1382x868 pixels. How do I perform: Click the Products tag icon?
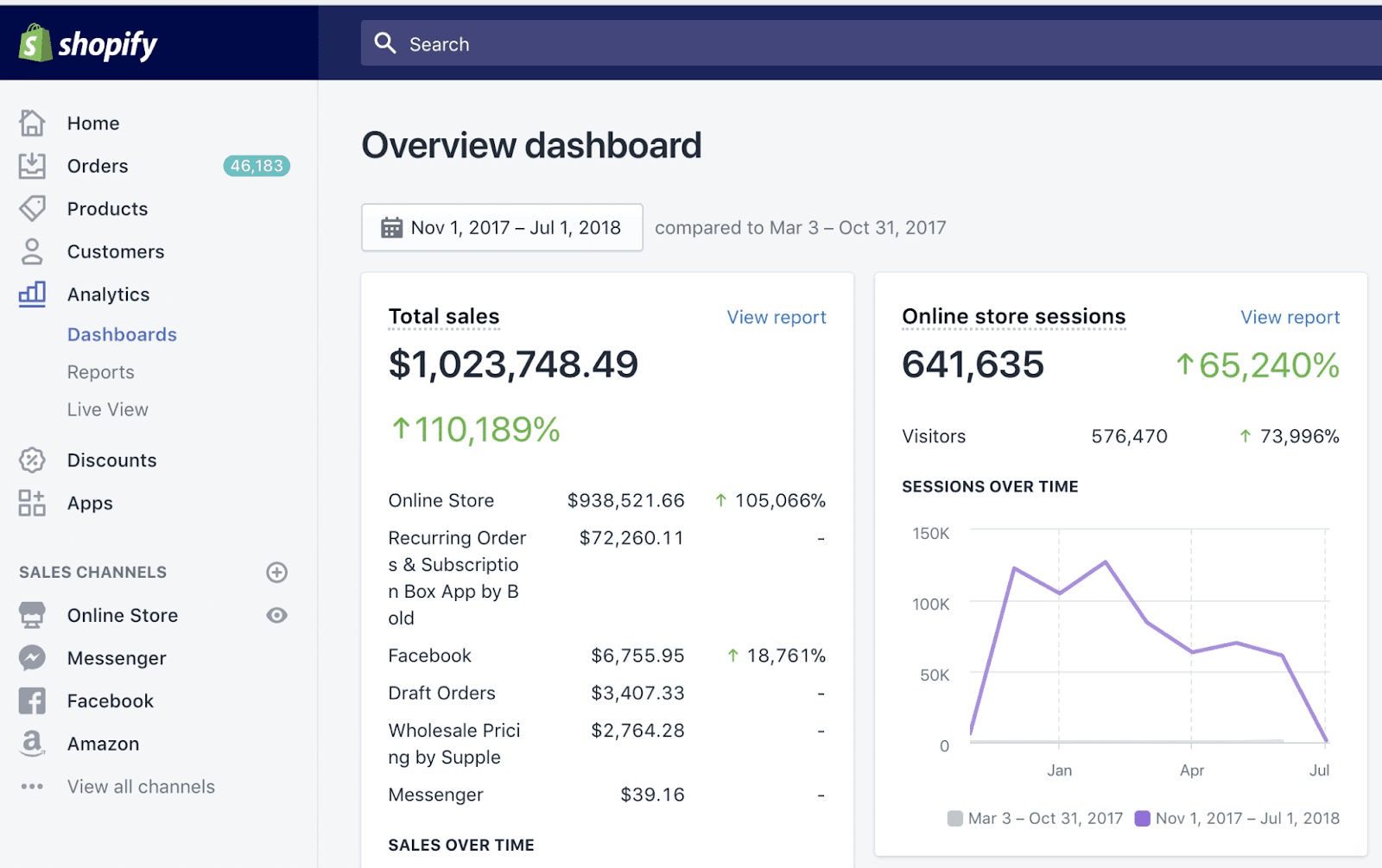click(x=32, y=208)
